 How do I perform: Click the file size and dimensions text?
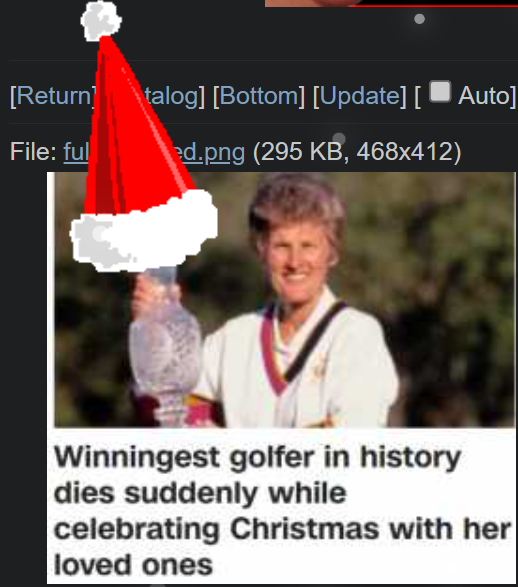point(357,152)
